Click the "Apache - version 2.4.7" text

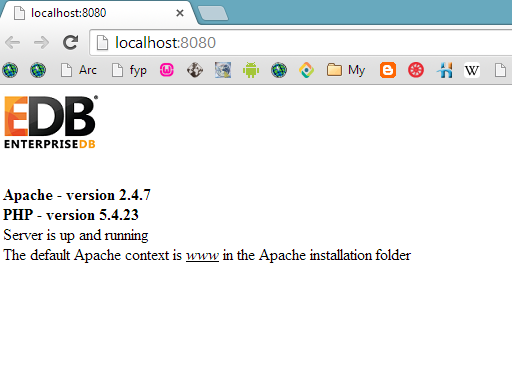coord(77,195)
